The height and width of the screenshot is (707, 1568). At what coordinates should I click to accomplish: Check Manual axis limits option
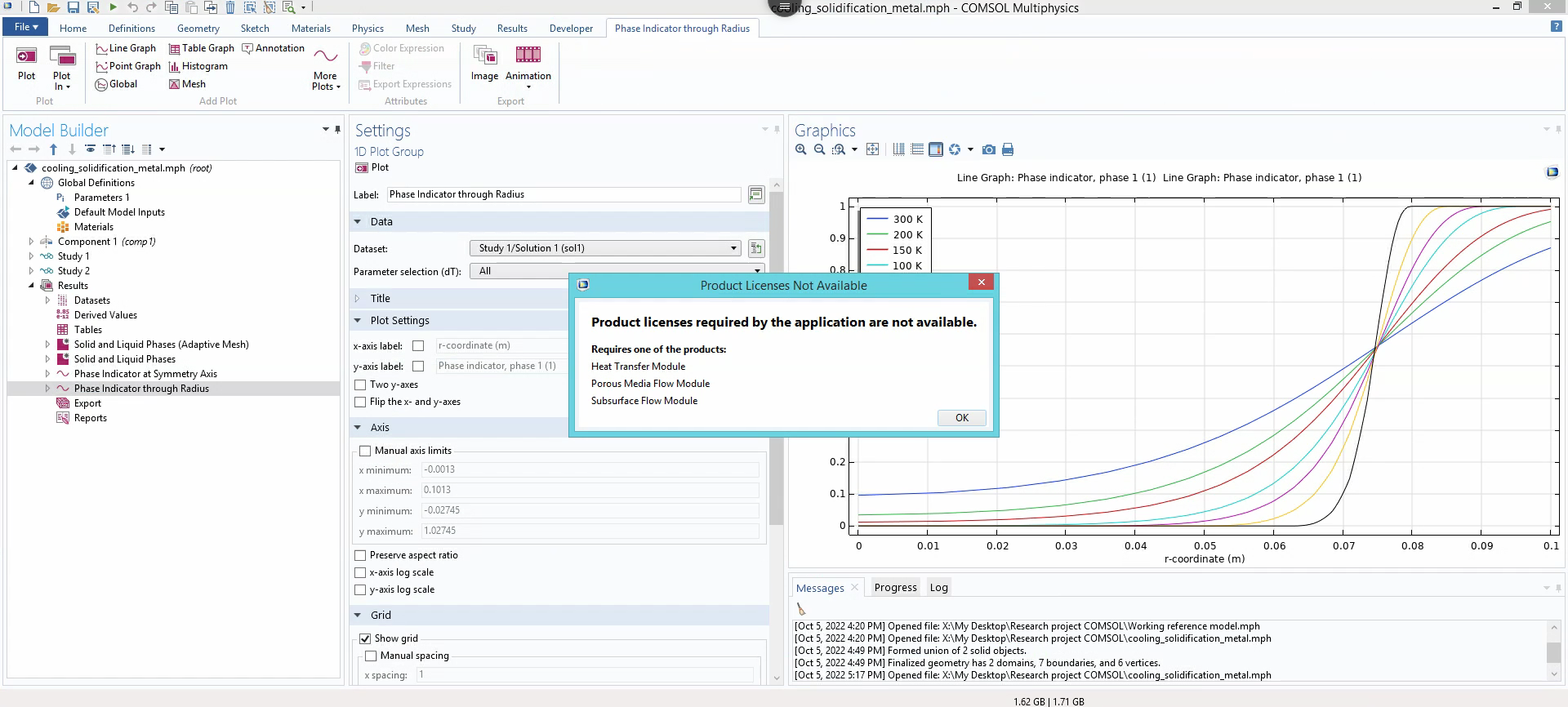(365, 451)
